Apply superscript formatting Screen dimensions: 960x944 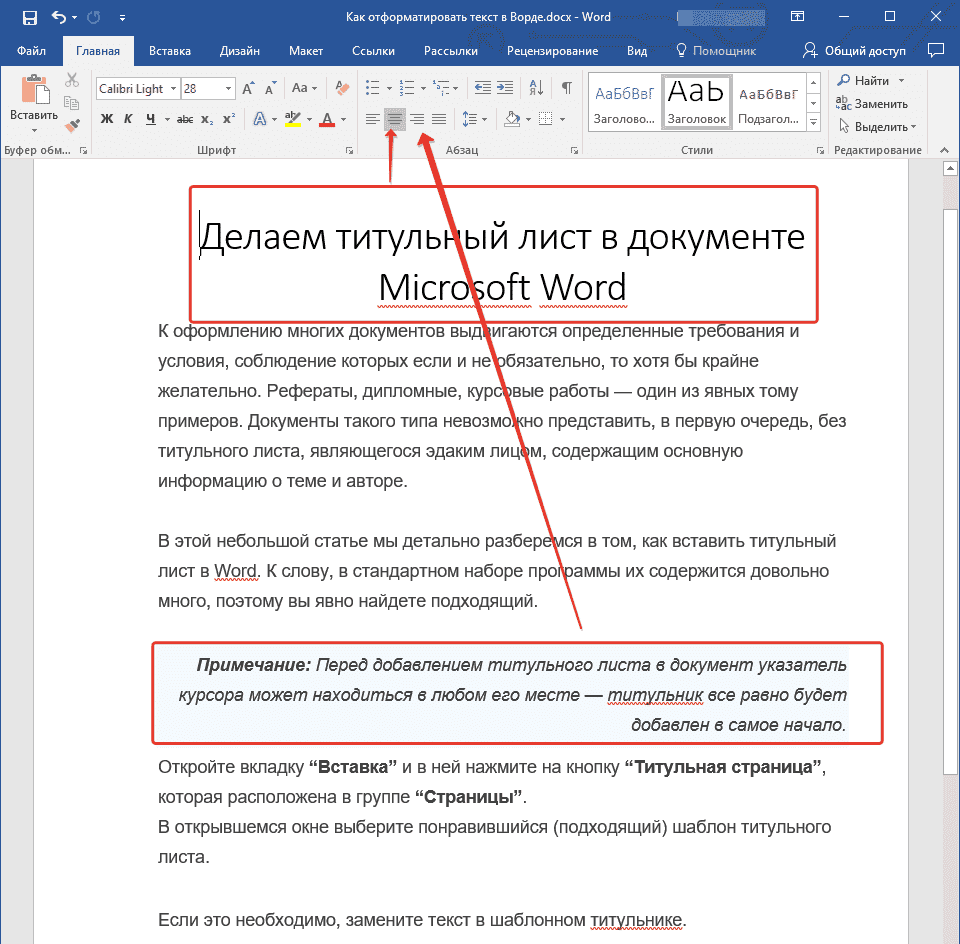tap(228, 118)
